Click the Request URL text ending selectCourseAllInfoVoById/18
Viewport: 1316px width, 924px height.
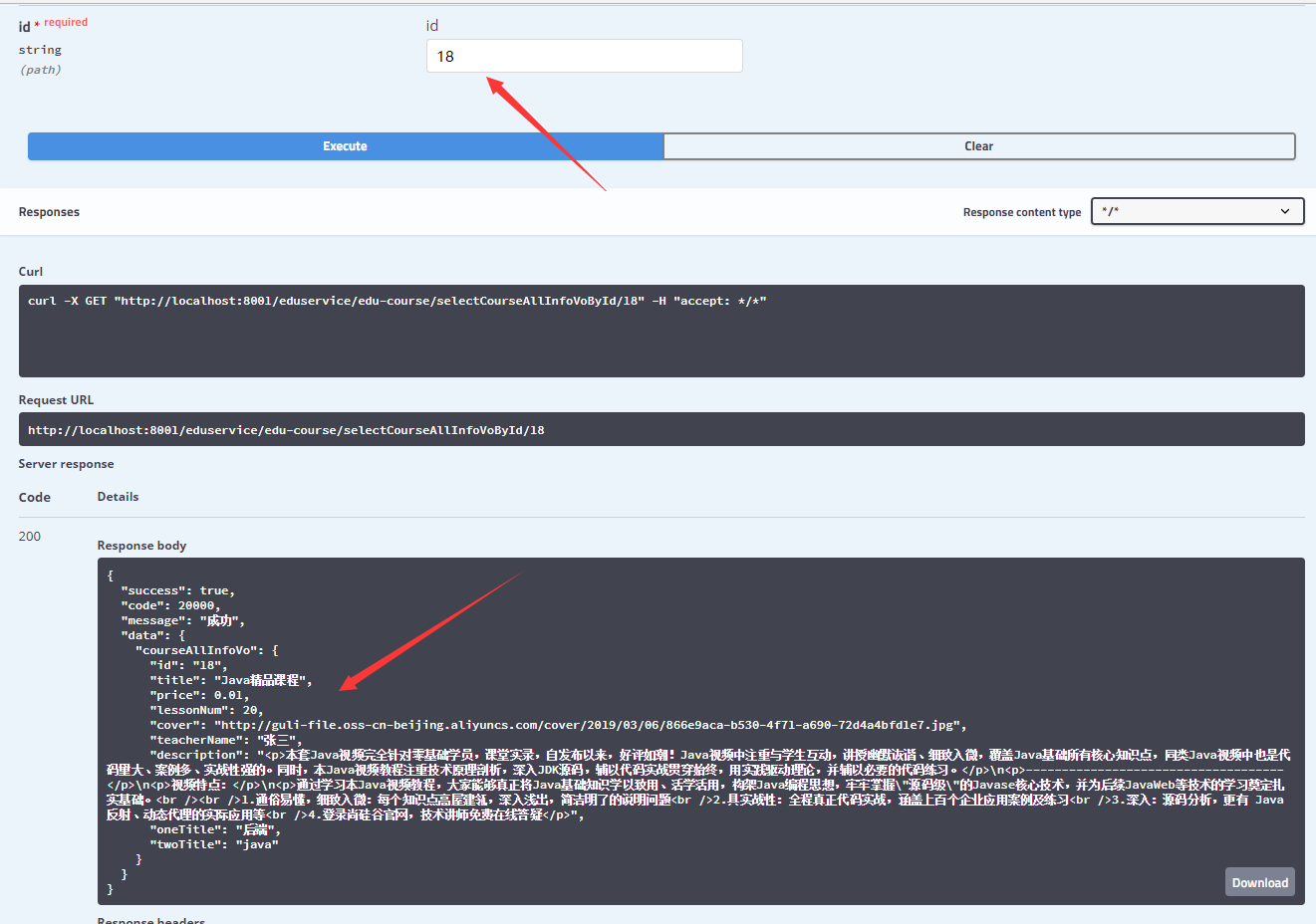[286, 430]
